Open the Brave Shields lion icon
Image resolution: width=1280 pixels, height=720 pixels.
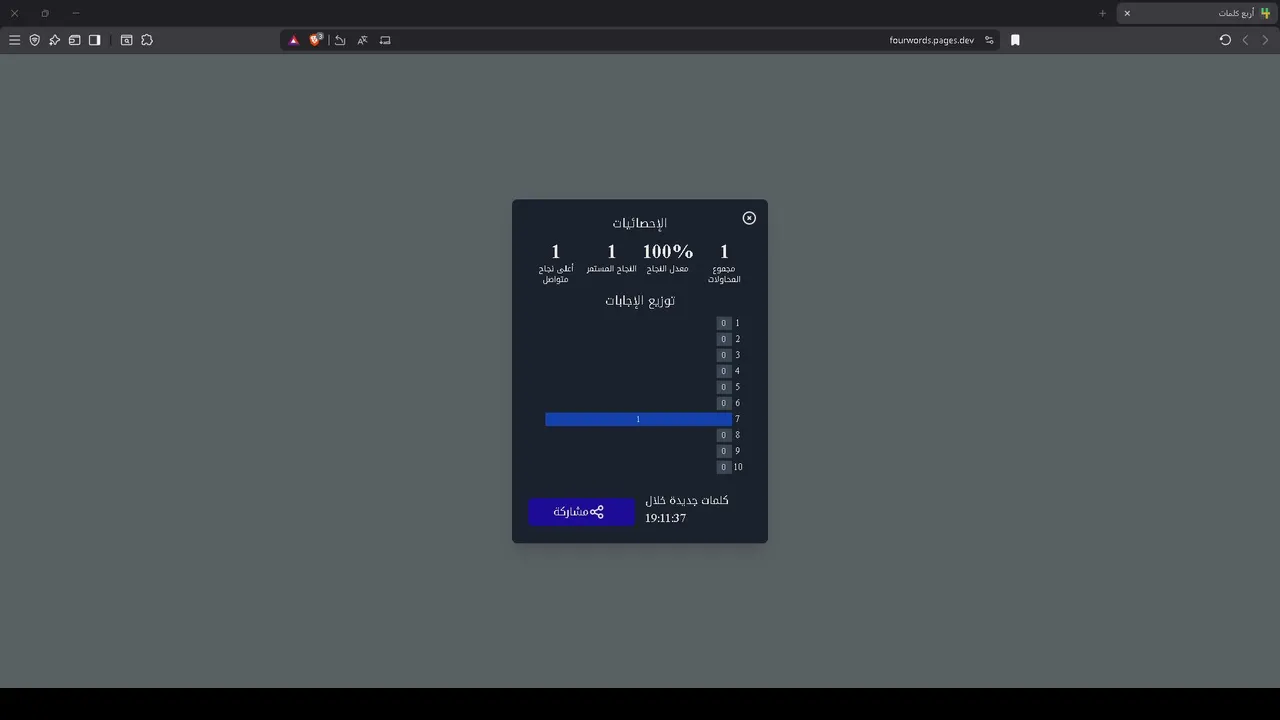click(x=316, y=40)
